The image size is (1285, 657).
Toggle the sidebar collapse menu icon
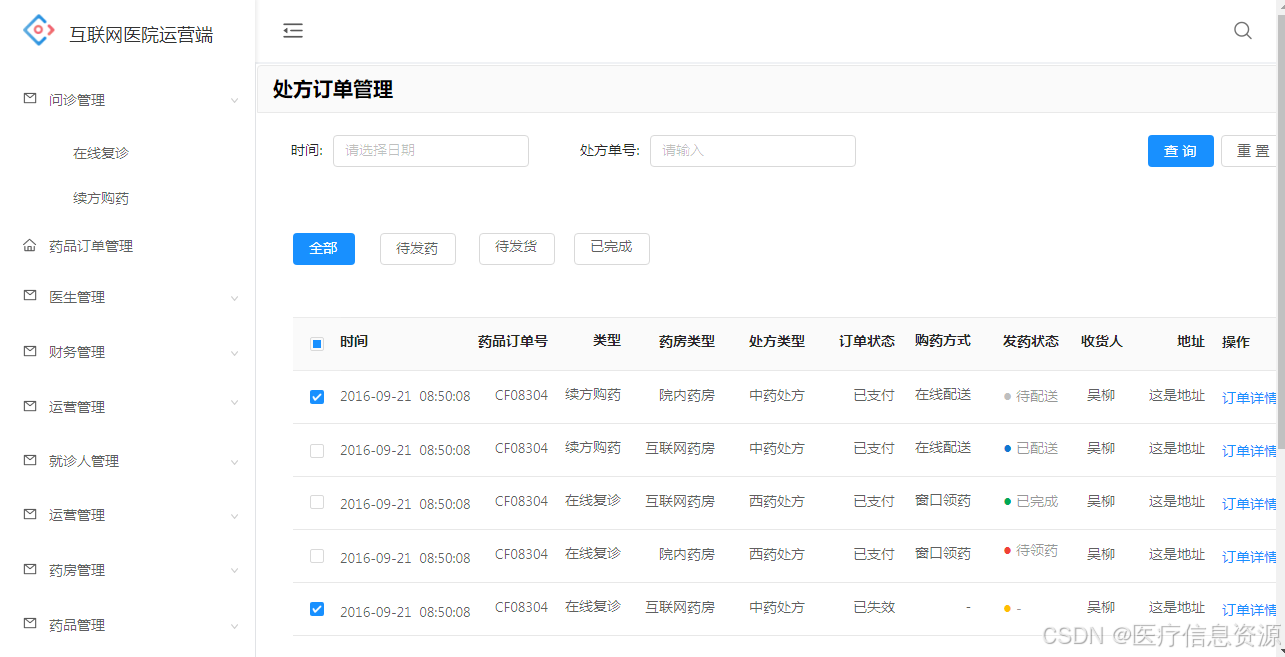[293, 31]
